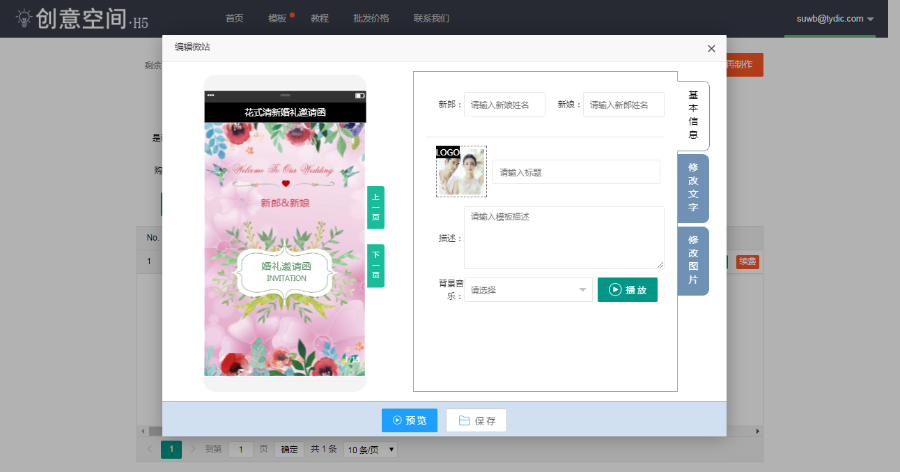Click the LOGO wedding photo thumbnail

click(x=461, y=171)
